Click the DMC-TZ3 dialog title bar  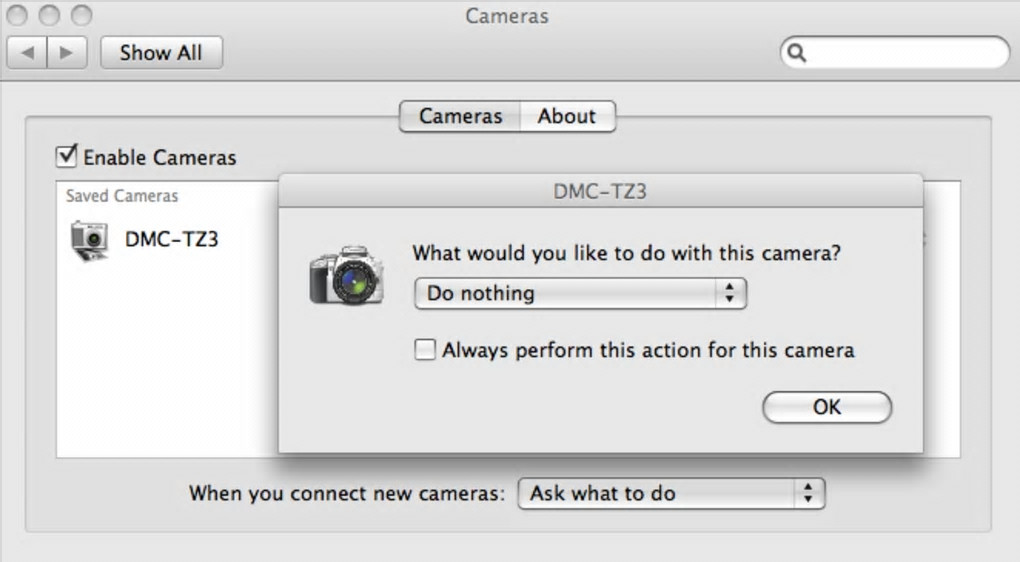tap(600, 190)
